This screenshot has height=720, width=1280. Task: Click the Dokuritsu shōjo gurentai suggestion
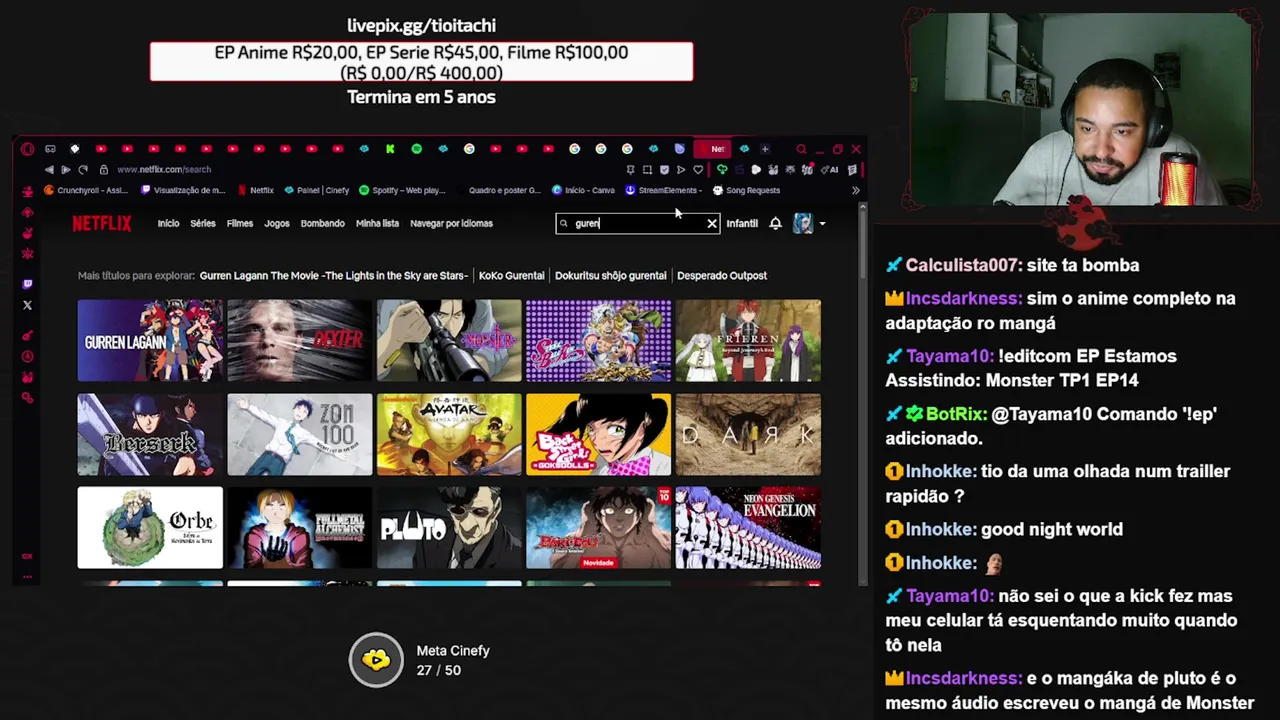(610, 275)
